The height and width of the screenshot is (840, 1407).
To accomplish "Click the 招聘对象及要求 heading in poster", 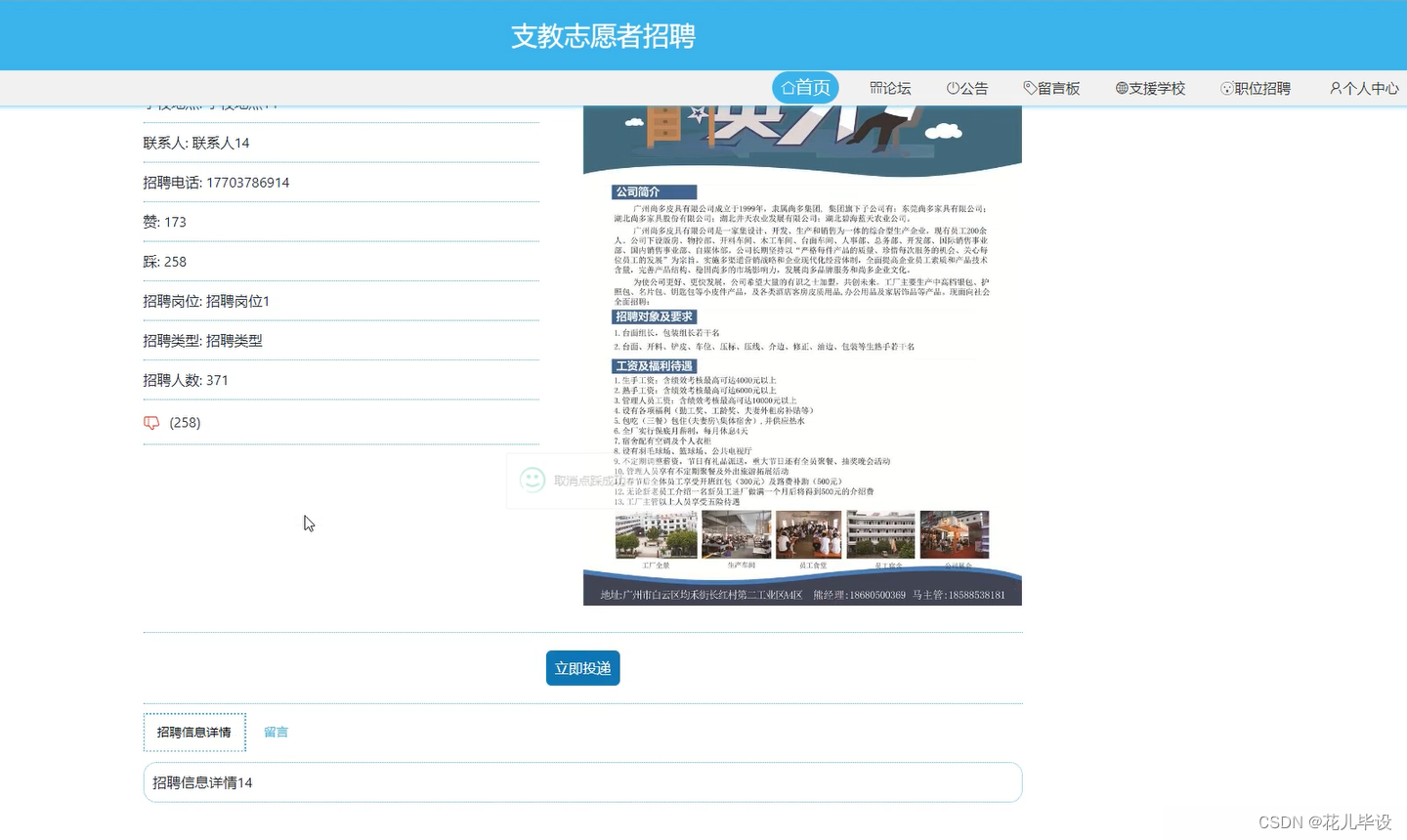I will tap(654, 316).
